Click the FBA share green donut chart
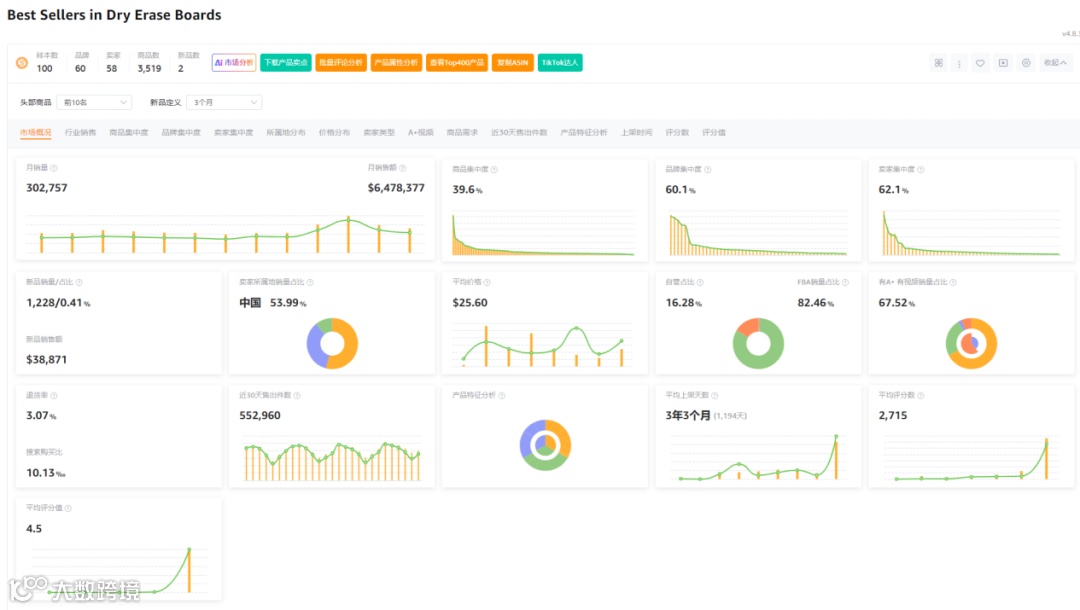 click(758, 344)
